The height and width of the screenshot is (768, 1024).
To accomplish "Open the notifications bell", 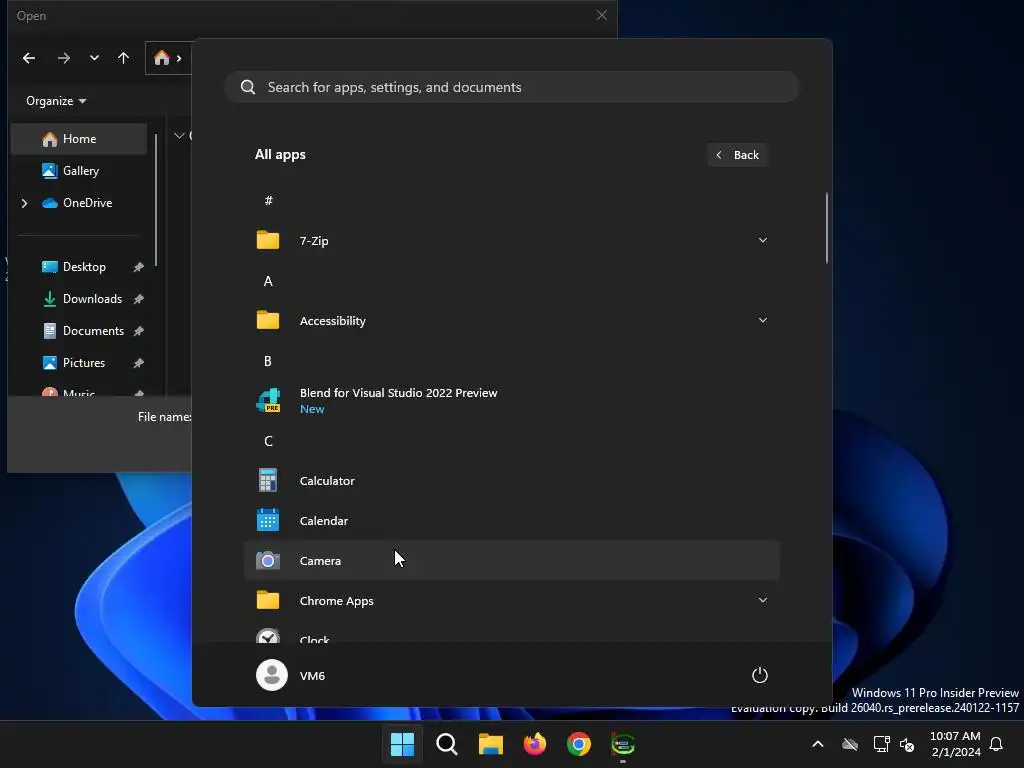I will point(996,744).
